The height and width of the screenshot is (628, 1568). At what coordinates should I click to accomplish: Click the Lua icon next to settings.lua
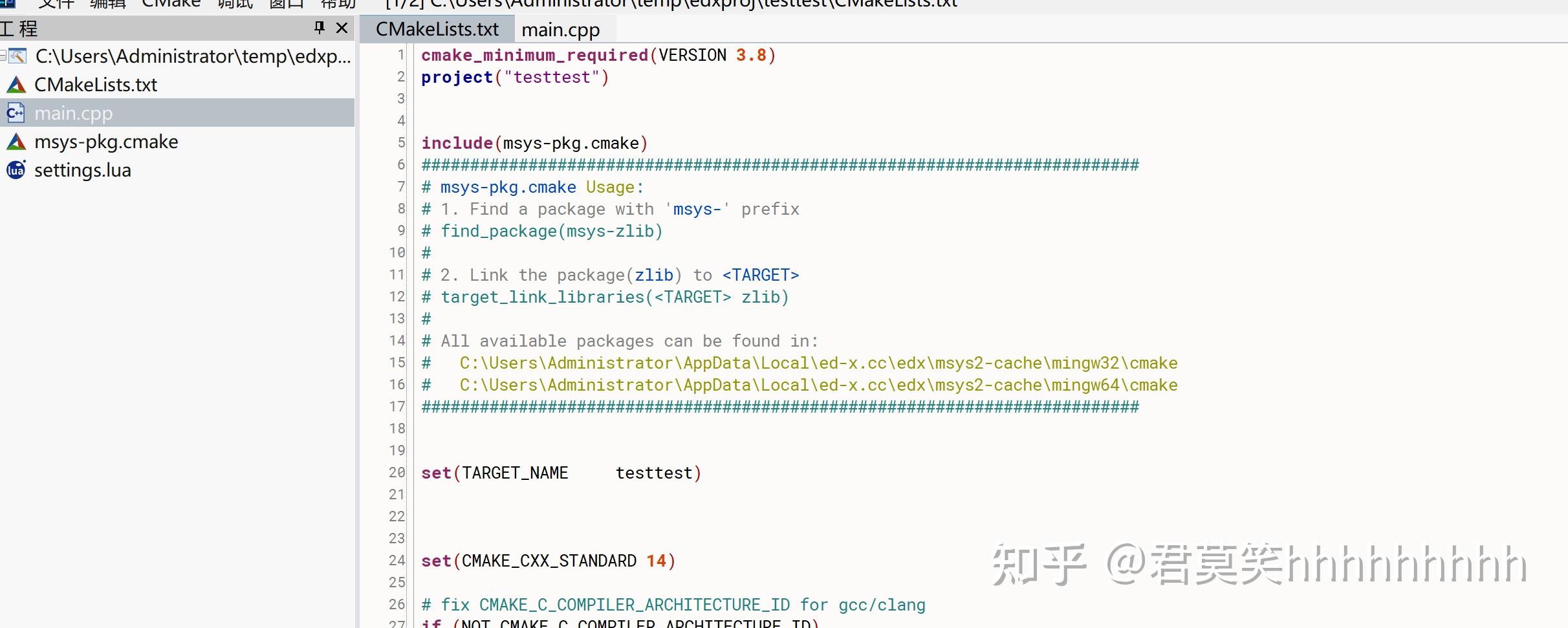16,169
